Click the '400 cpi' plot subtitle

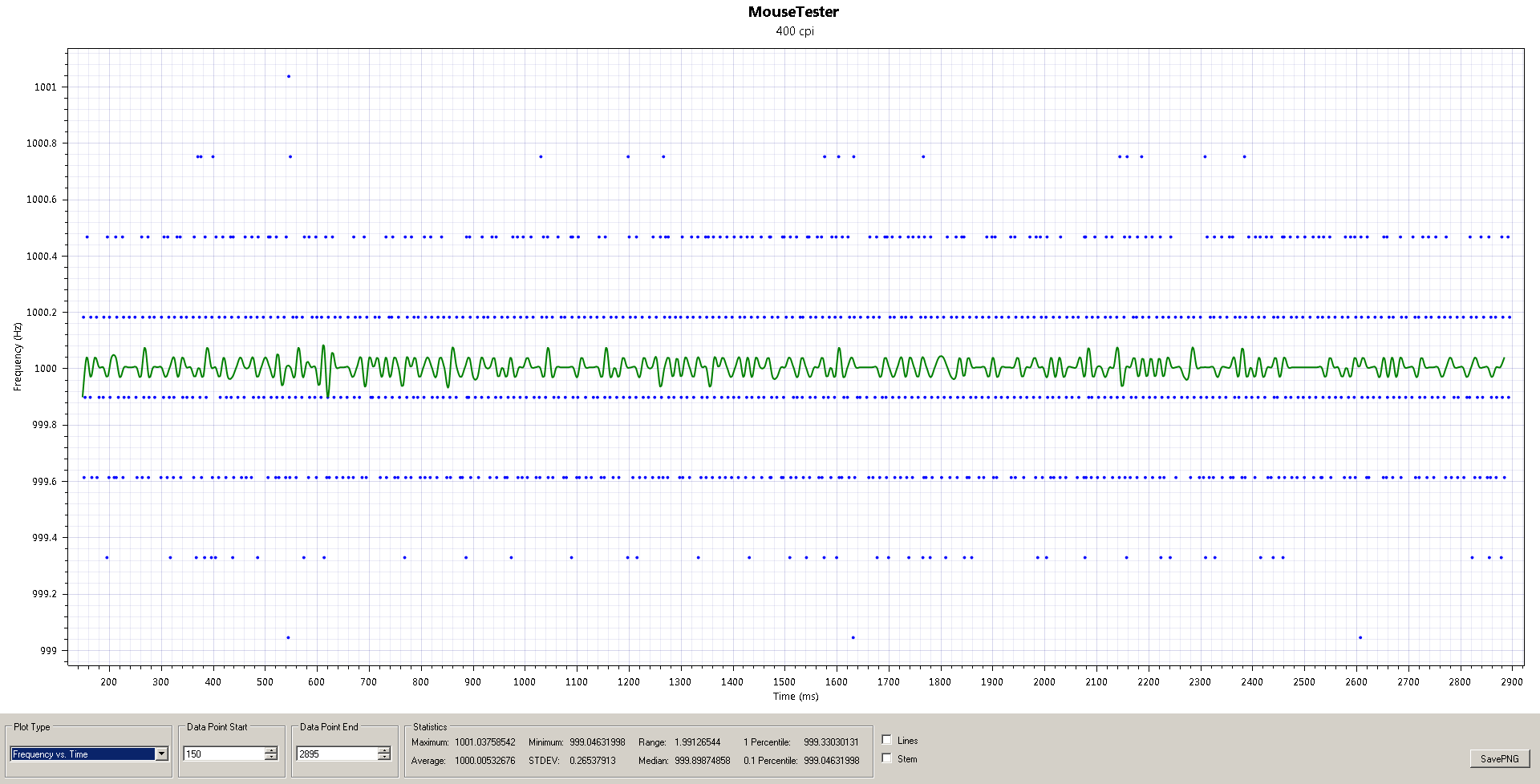click(794, 31)
